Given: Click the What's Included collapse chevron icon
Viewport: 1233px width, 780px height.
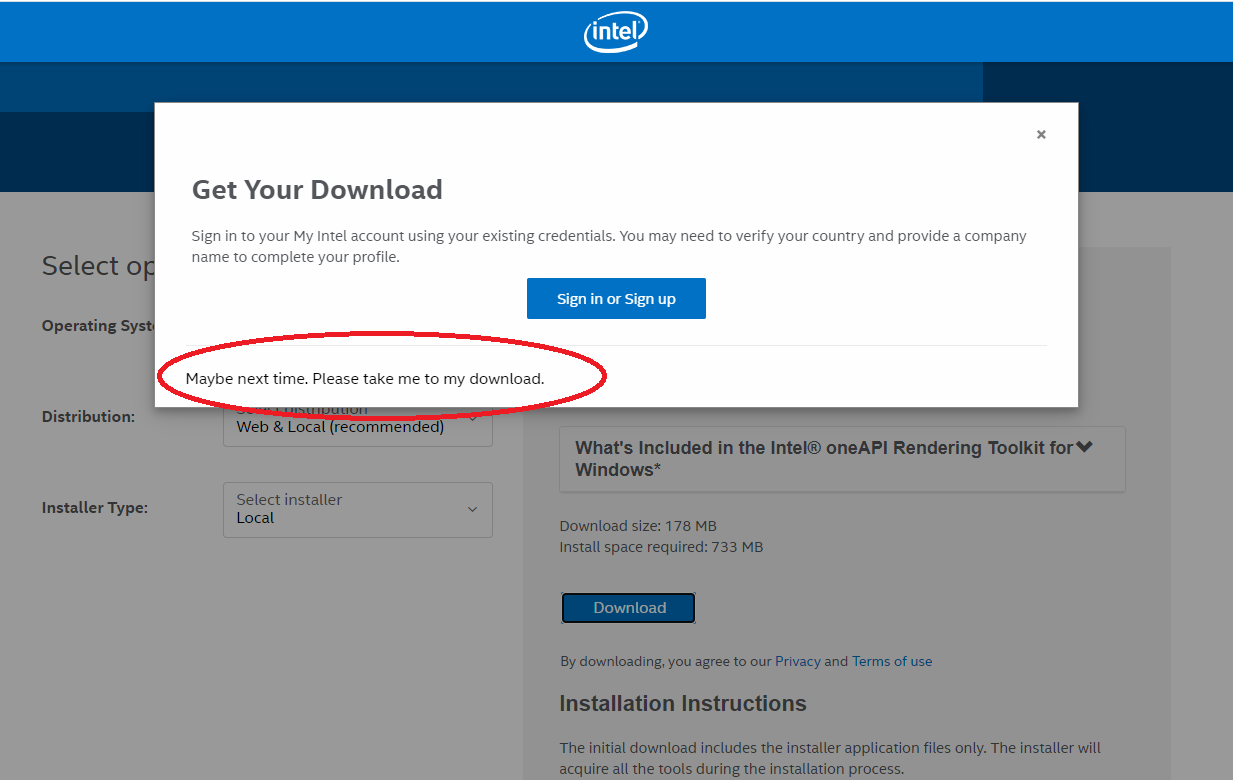Looking at the screenshot, I should (x=1085, y=448).
